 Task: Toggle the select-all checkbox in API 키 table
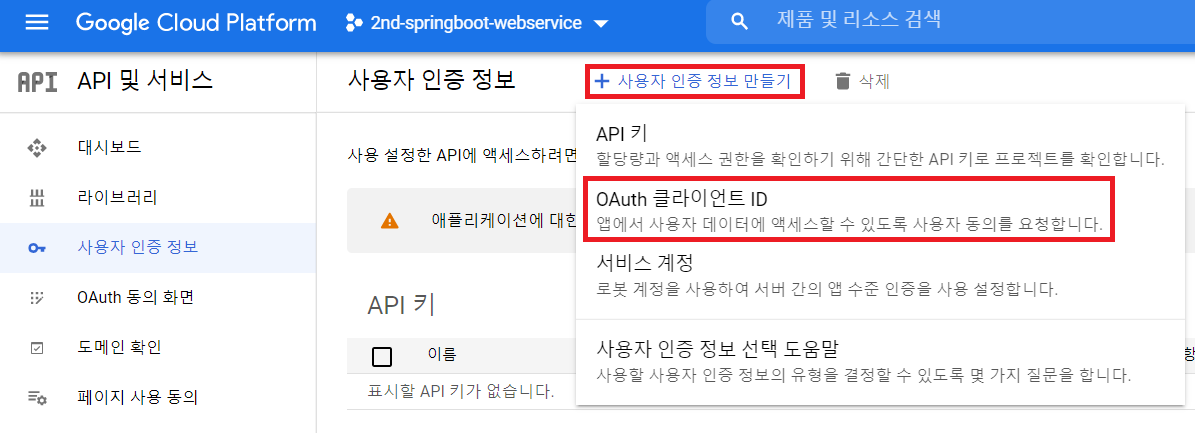click(x=382, y=356)
